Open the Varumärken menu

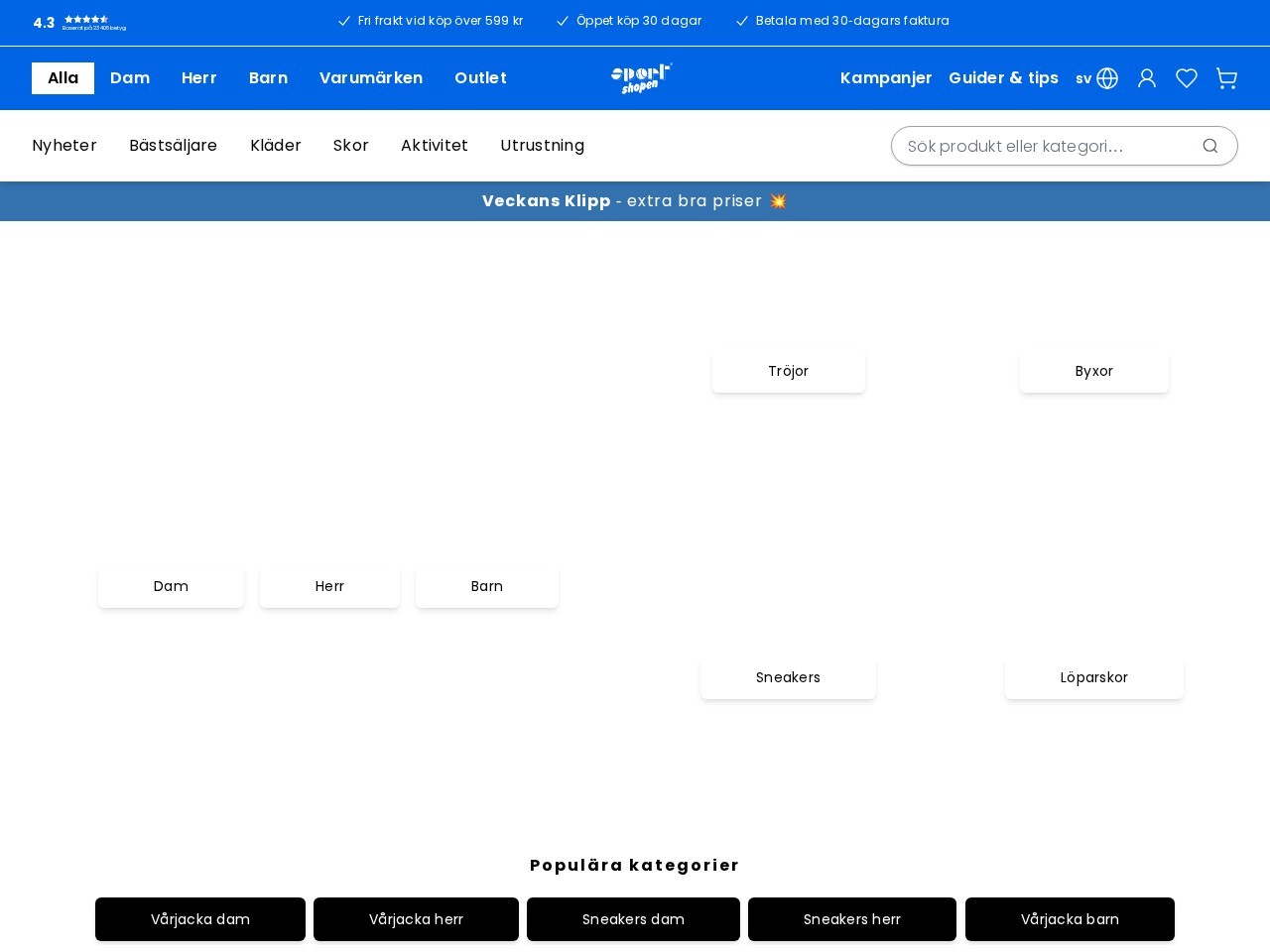371,78
